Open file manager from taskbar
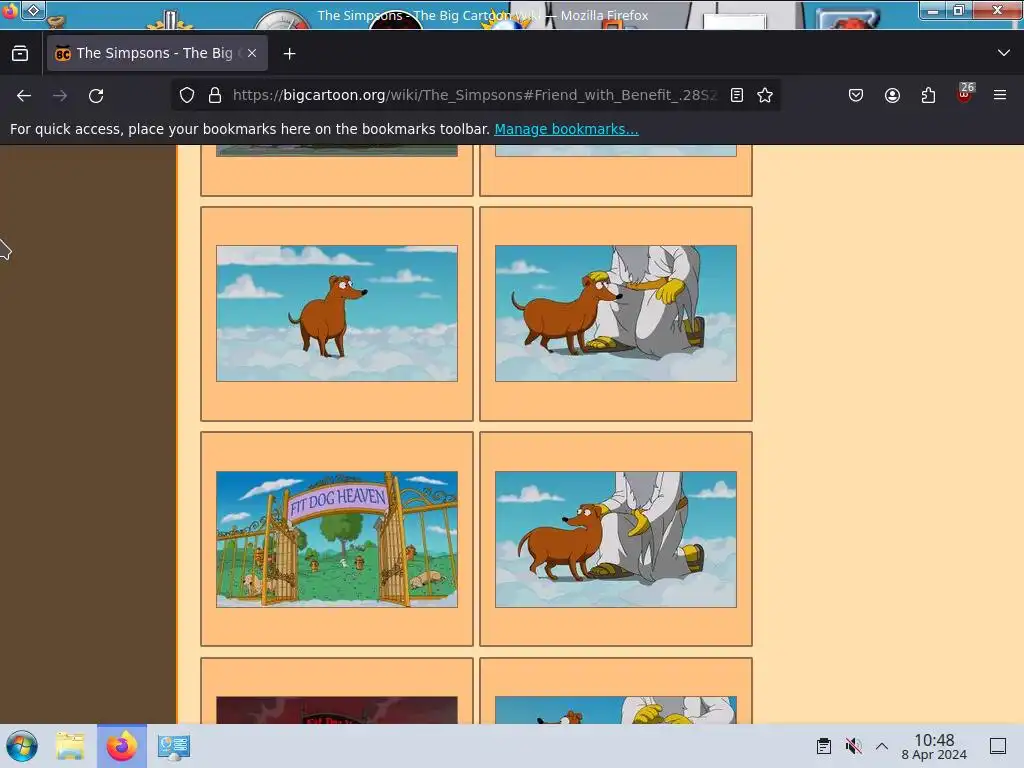Screen dimensions: 1024x768 coord(70,746)
